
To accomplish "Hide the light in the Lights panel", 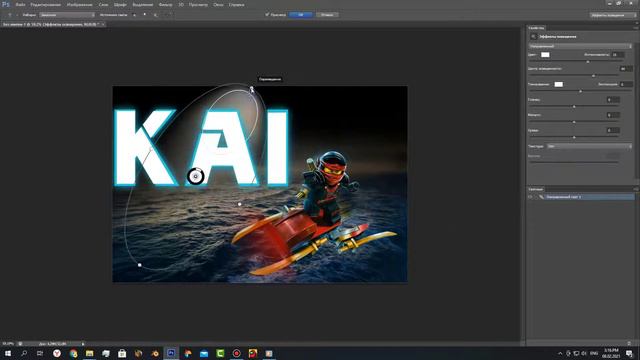I will [530, 197].
